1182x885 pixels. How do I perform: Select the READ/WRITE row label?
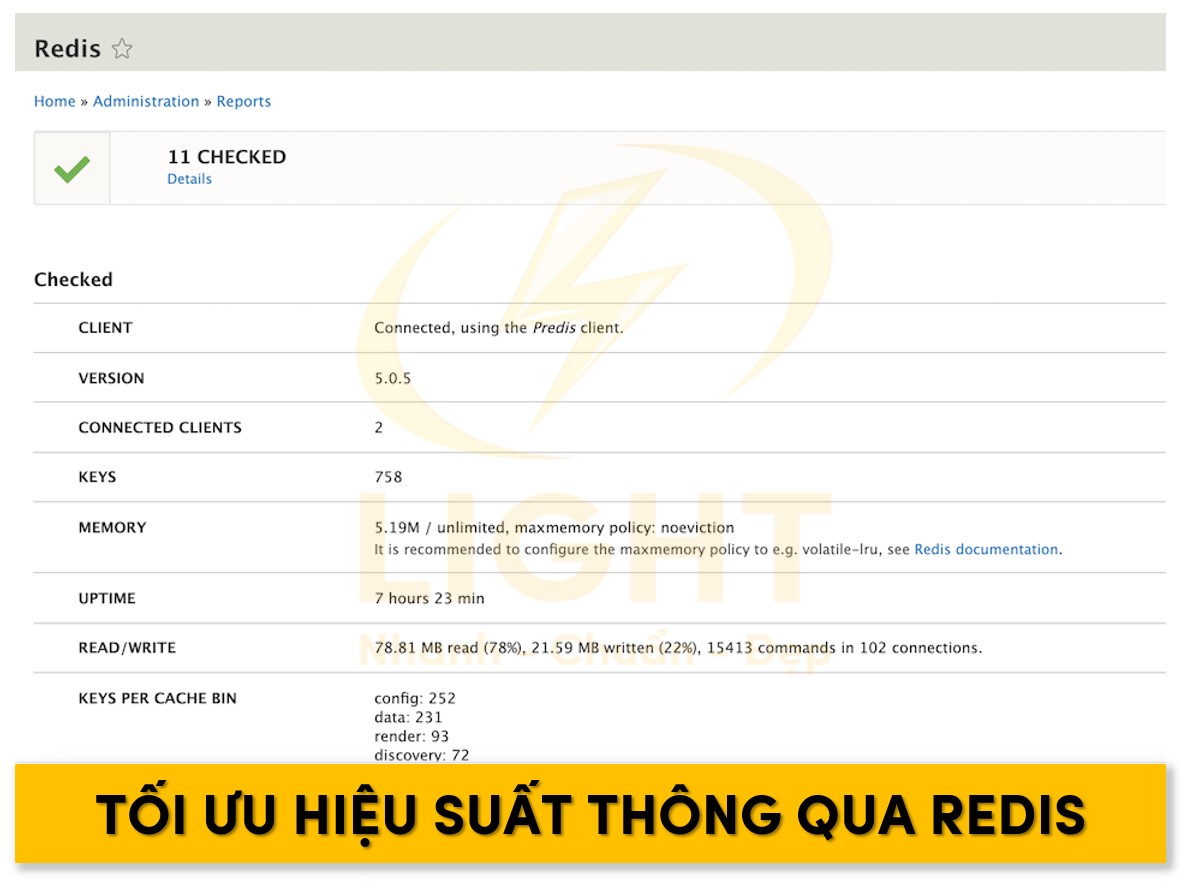[x=127, y=648]
